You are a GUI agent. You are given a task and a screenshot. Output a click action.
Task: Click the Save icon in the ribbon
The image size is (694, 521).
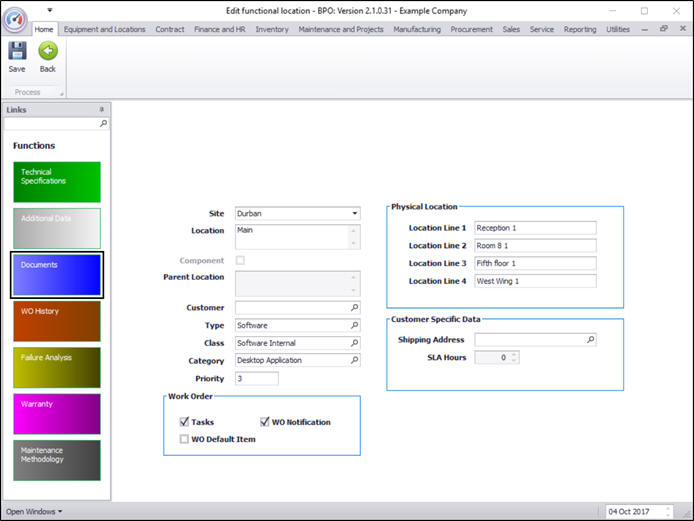pos(17,52)
